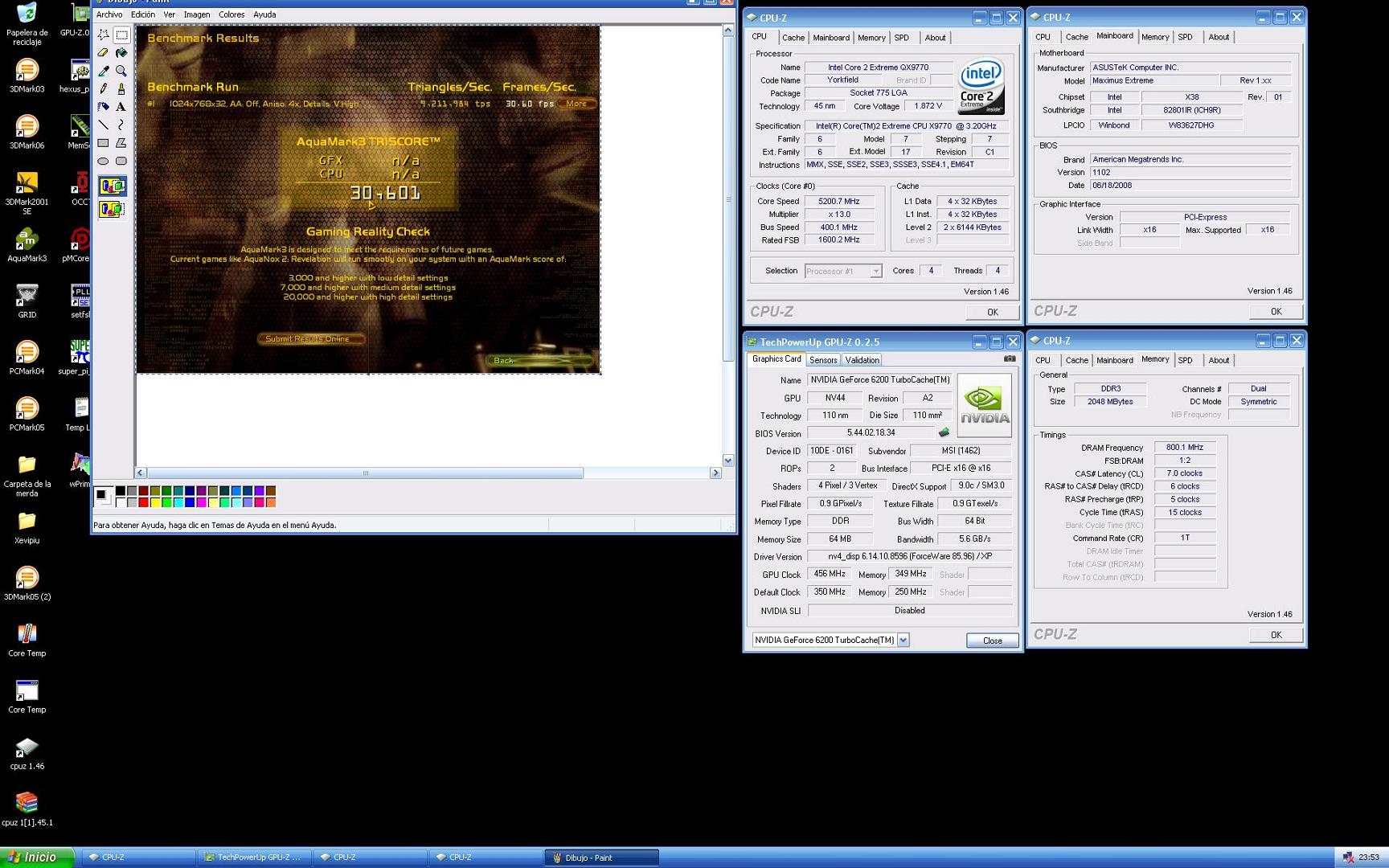Viewport: 1389px width, 868px height.
Task: Select the red color swatch in Paint
Action: (143, 502)
